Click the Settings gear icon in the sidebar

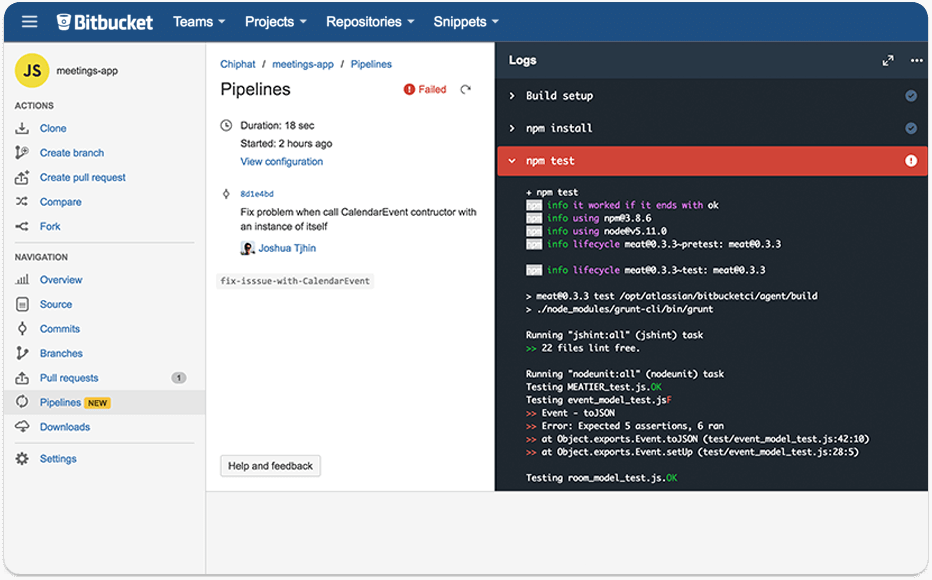(22, 459)
